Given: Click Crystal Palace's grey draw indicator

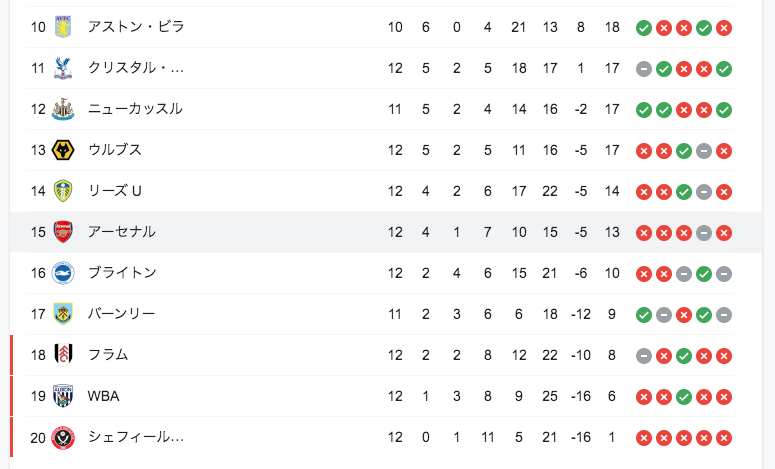Looking at the screenshot, I should [x=644, y=69].
